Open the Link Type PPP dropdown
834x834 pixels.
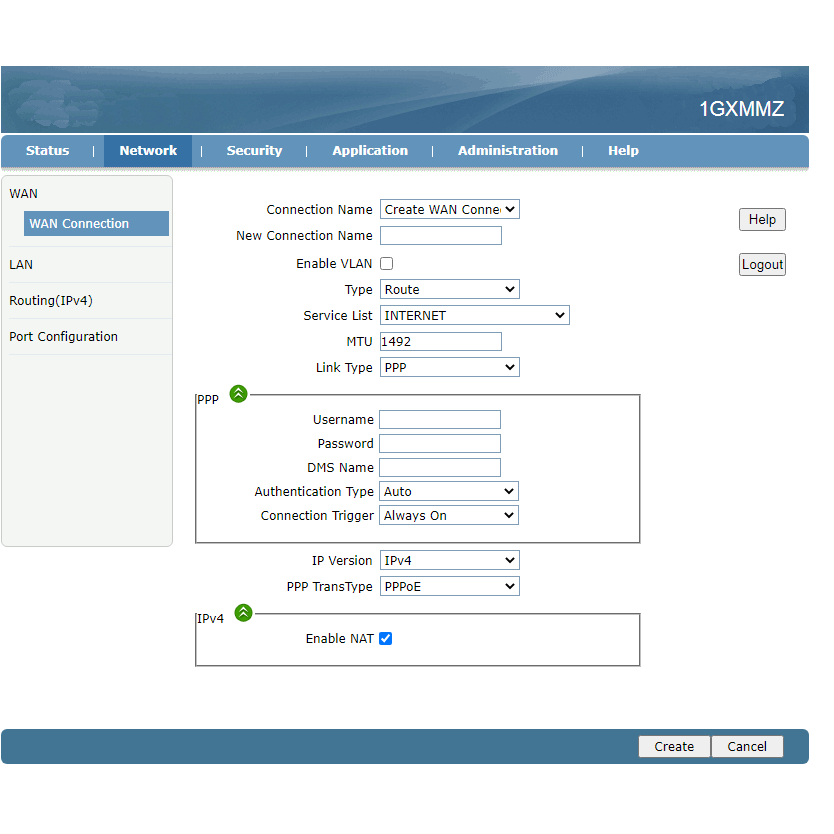(x=449, y=368)
